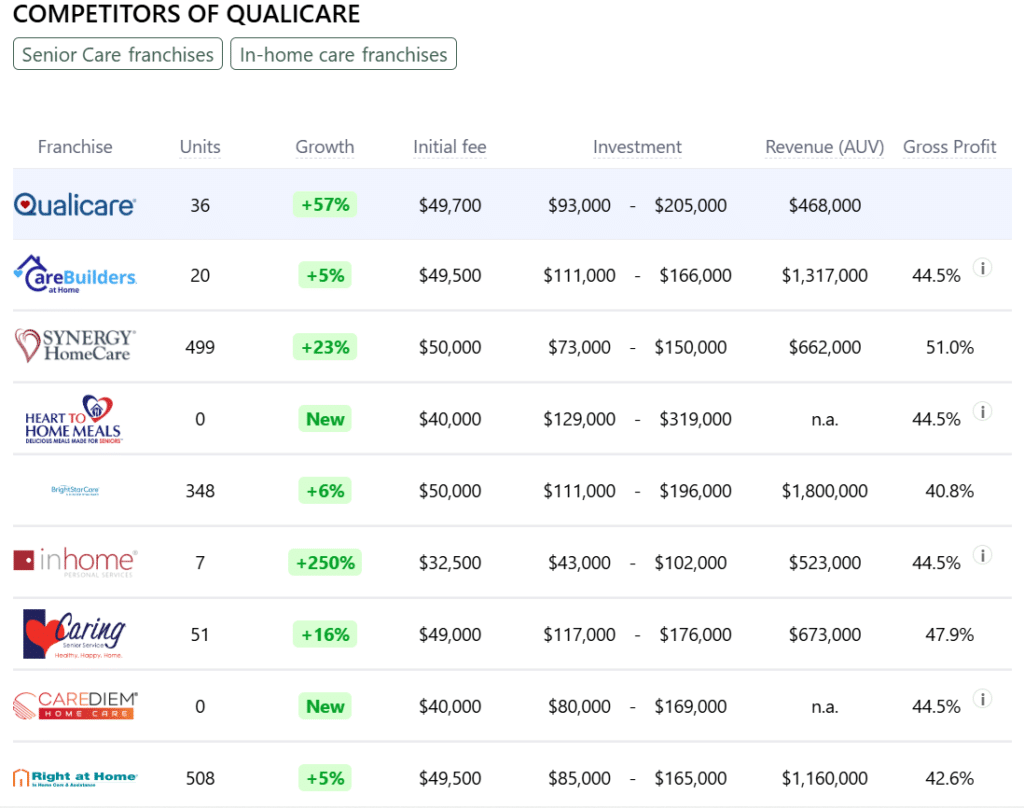The width and height of the screenshot is (1024, 808).
Task: Open the CareBuilders at Home logo
Action: coord(75,274)
